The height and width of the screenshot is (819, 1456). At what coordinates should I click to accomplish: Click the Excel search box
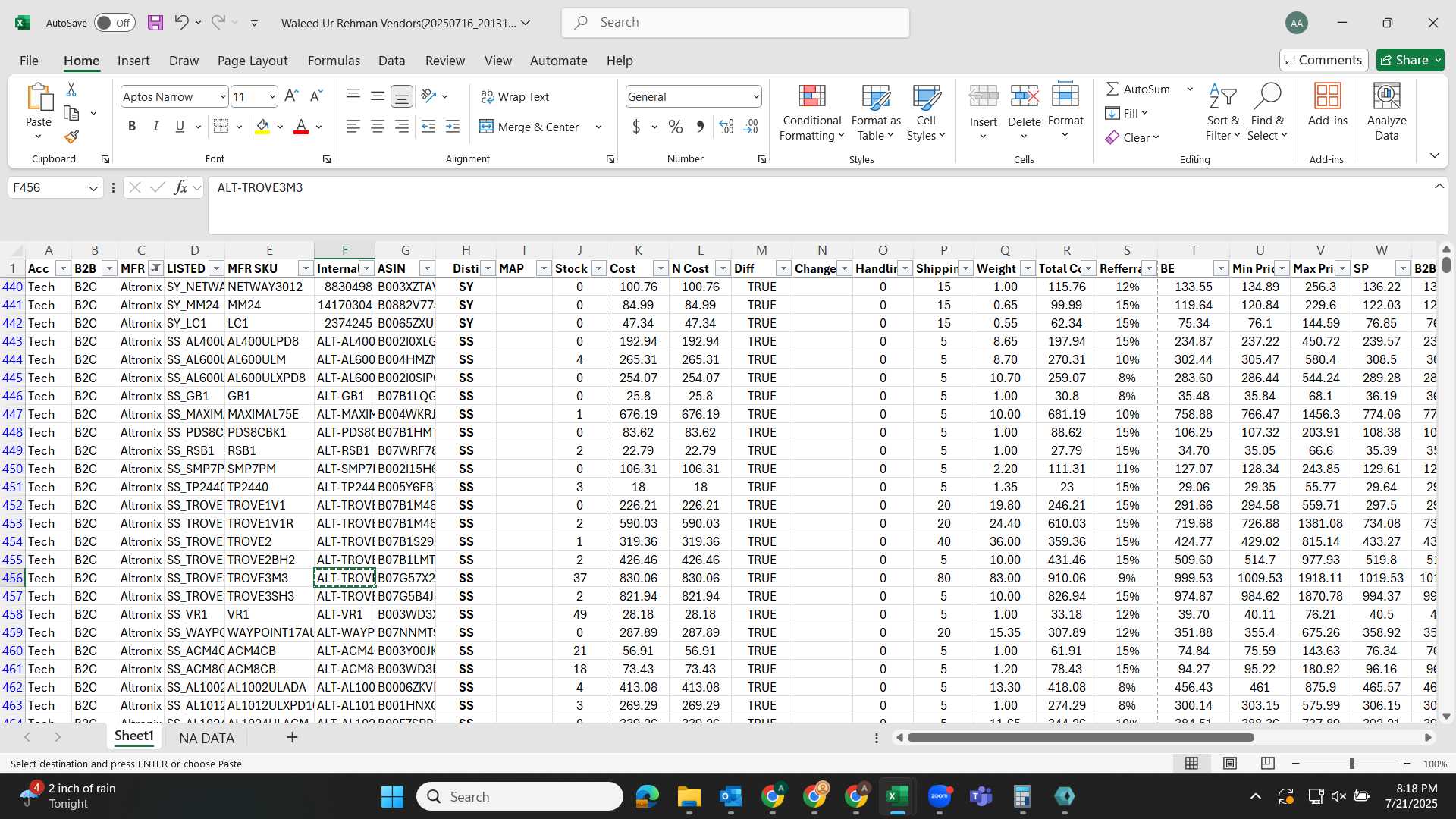click(x=736, y=23)
